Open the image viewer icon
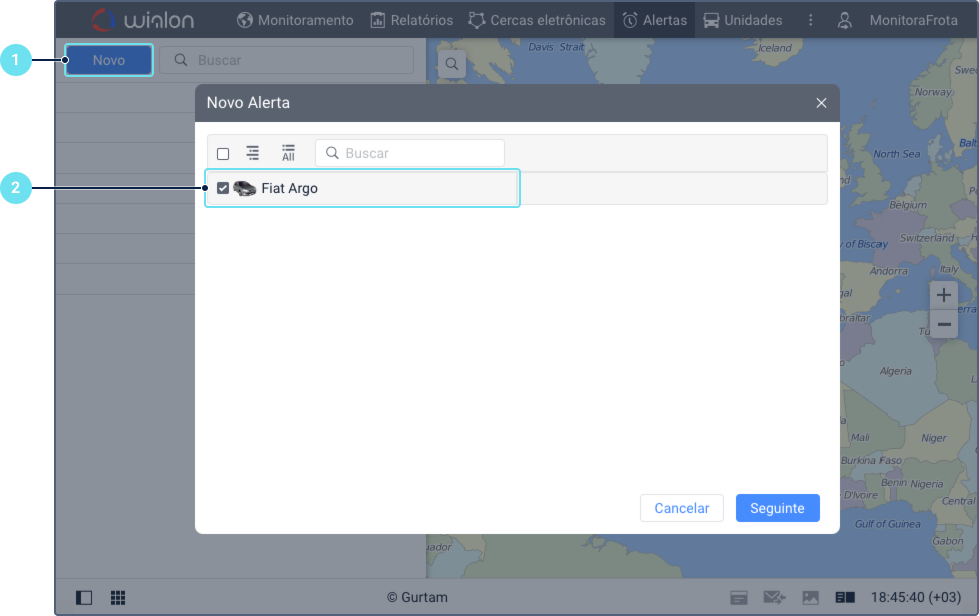The image size is (979, 616). pyautogui.click(x=810, y=597)
